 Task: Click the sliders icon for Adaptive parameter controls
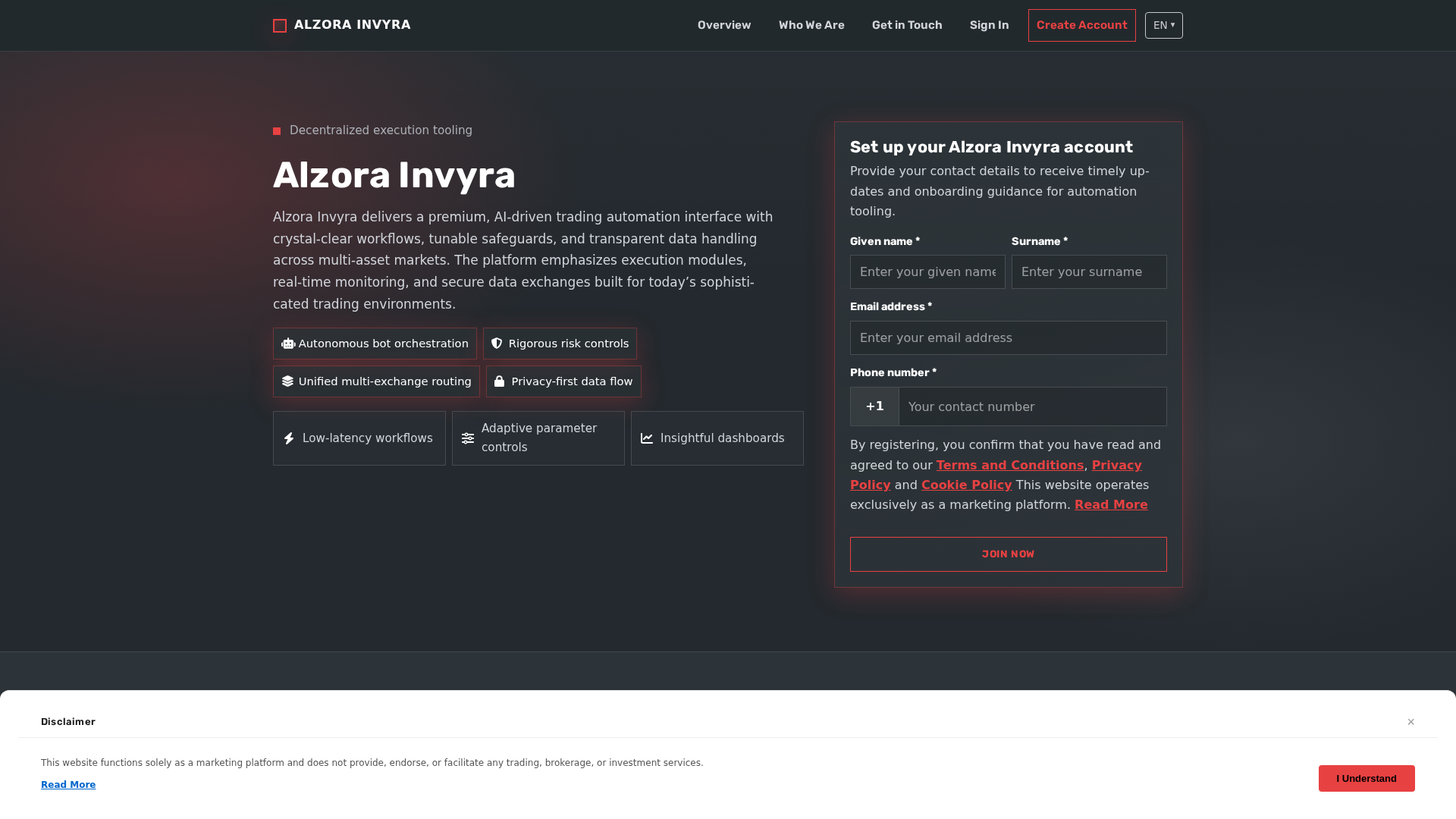[468, 438]
